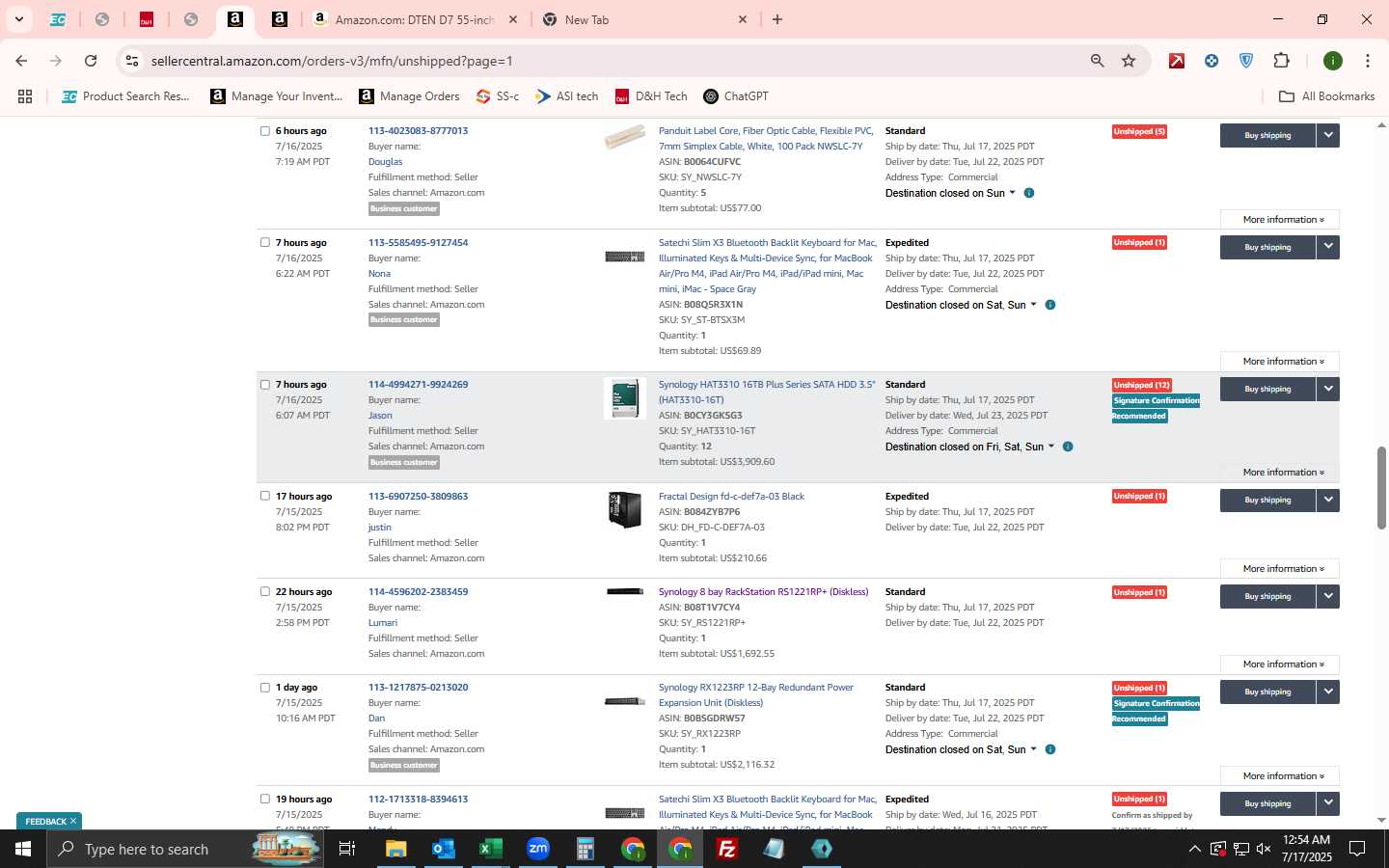Open Buy shipping dropdown arrow for RS1221RP+ order
This screenshot has width=1389, height=868.
tap(1328, 596)
